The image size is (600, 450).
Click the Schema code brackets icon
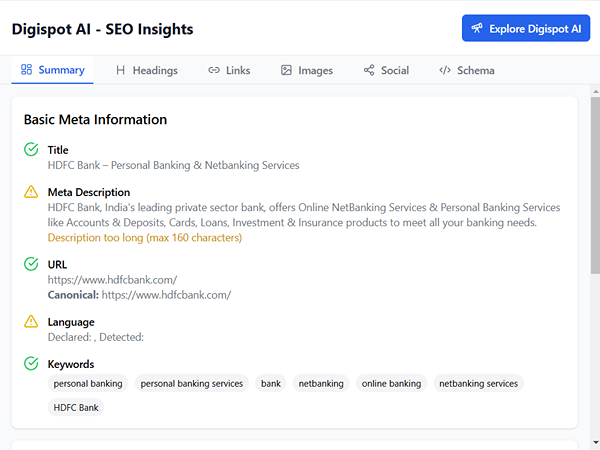[x=445, y=70]
